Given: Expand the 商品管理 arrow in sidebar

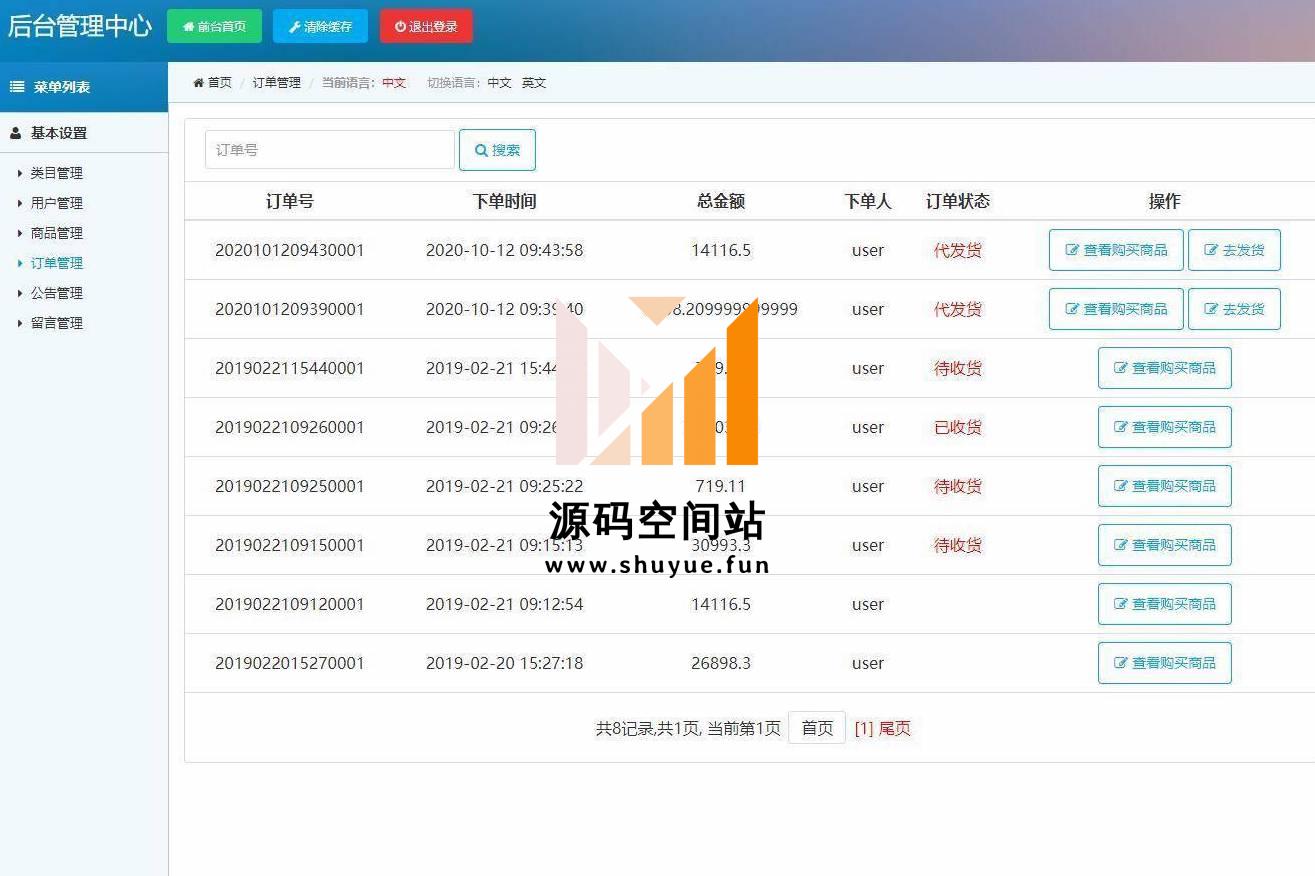Looking at the screenshot, I should click(20, 233).
